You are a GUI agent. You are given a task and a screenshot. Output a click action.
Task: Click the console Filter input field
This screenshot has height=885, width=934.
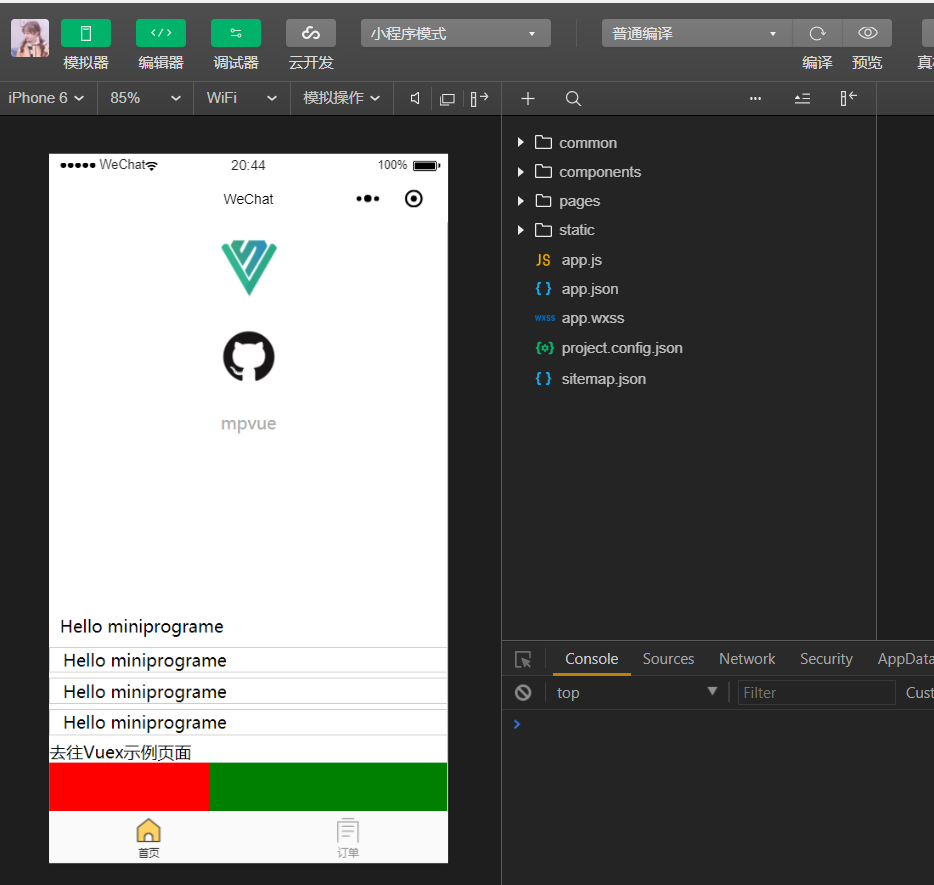pyautogui.click(x=817, y=693)
